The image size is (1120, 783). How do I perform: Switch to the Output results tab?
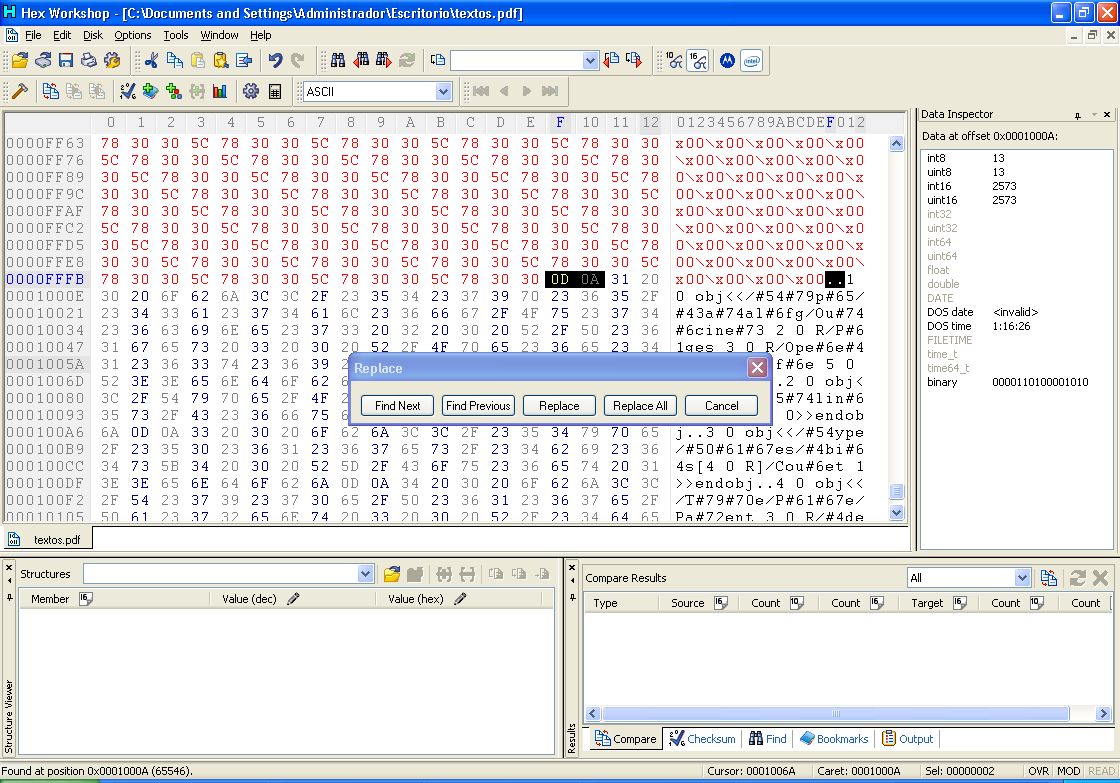pos(908,739)
